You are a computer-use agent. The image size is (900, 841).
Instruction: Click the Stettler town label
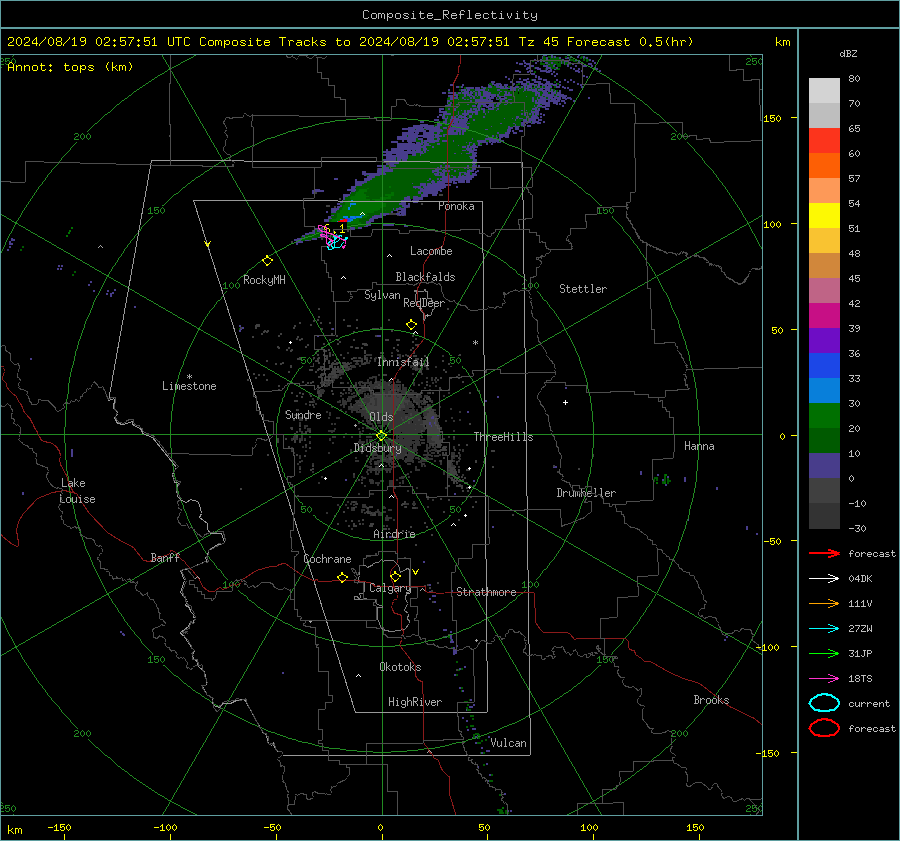click(583, 289)
